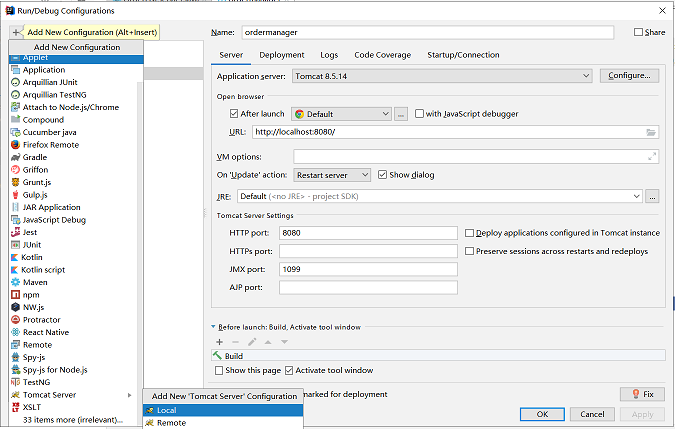The height and width of the screenshot is (429, 675).
Task: Select Remote in Tomcat Server submenu
Action: tap(223, 423)
